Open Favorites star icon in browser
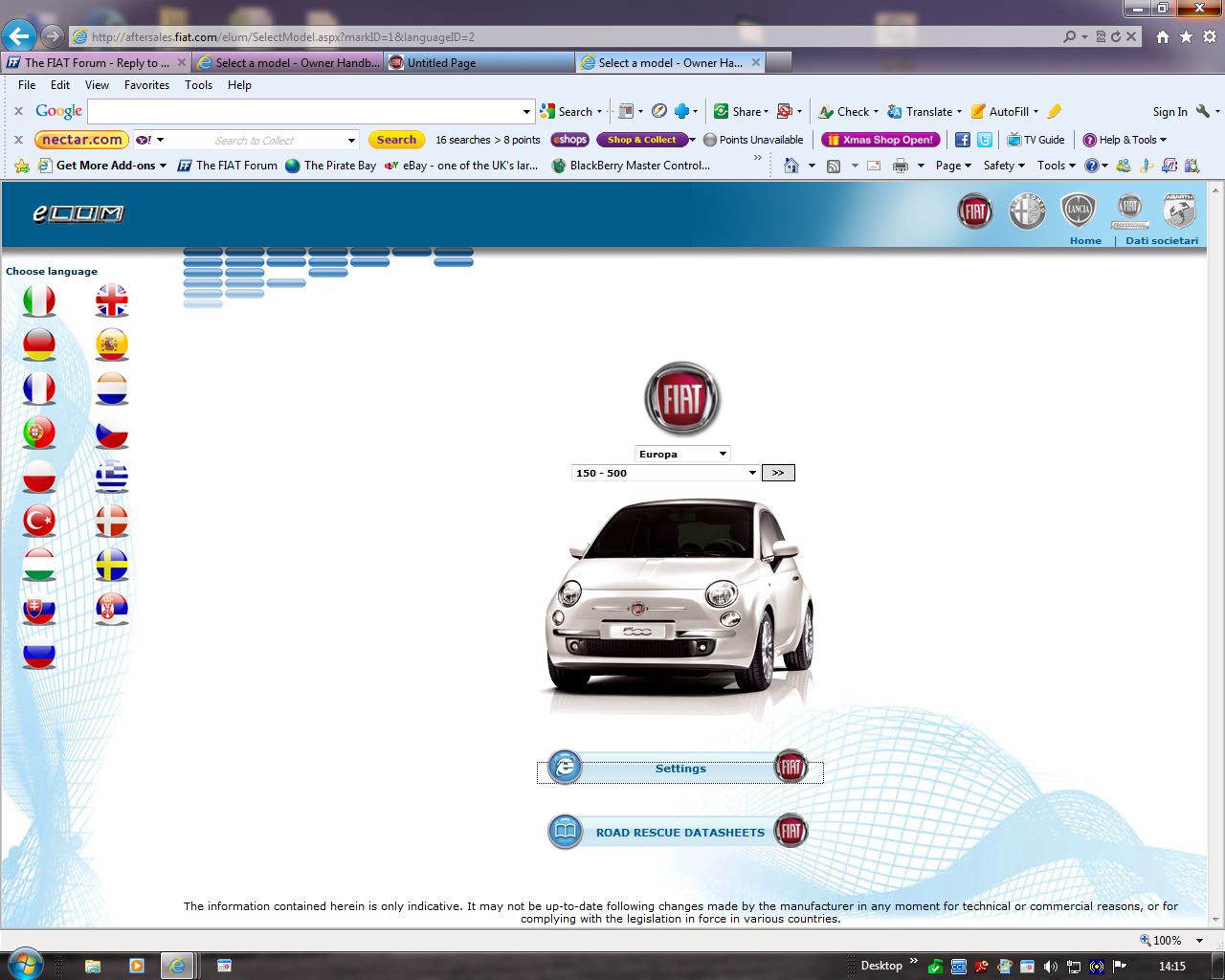Image resolution: width=1225 pixels, height=980 pixels. coord(1186,36)
